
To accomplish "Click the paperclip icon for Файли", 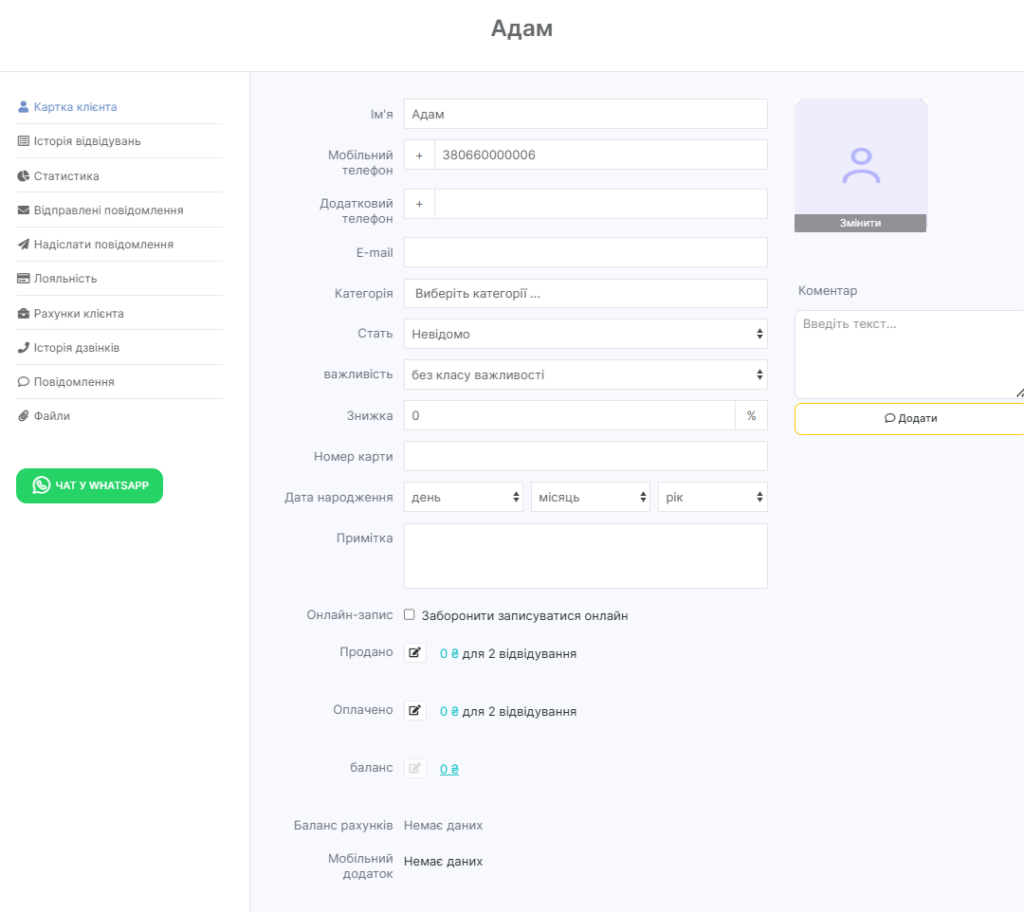I will [24, 416].
